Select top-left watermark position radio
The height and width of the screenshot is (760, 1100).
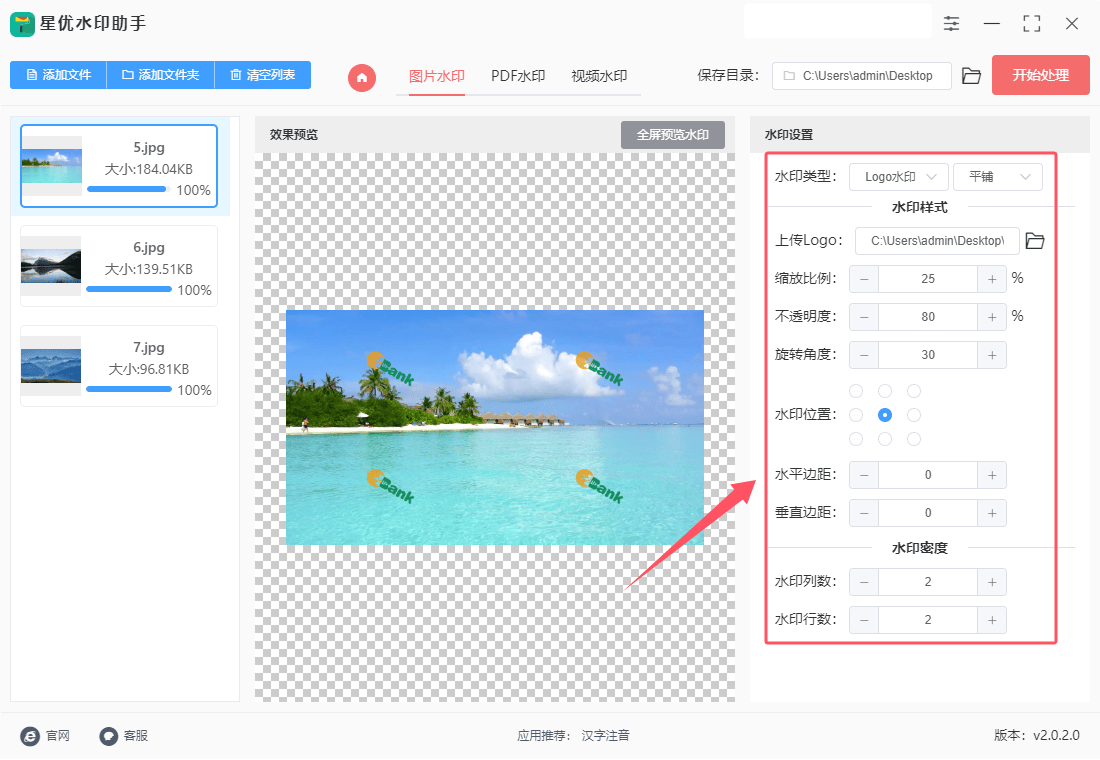click(x=856, y=391)
